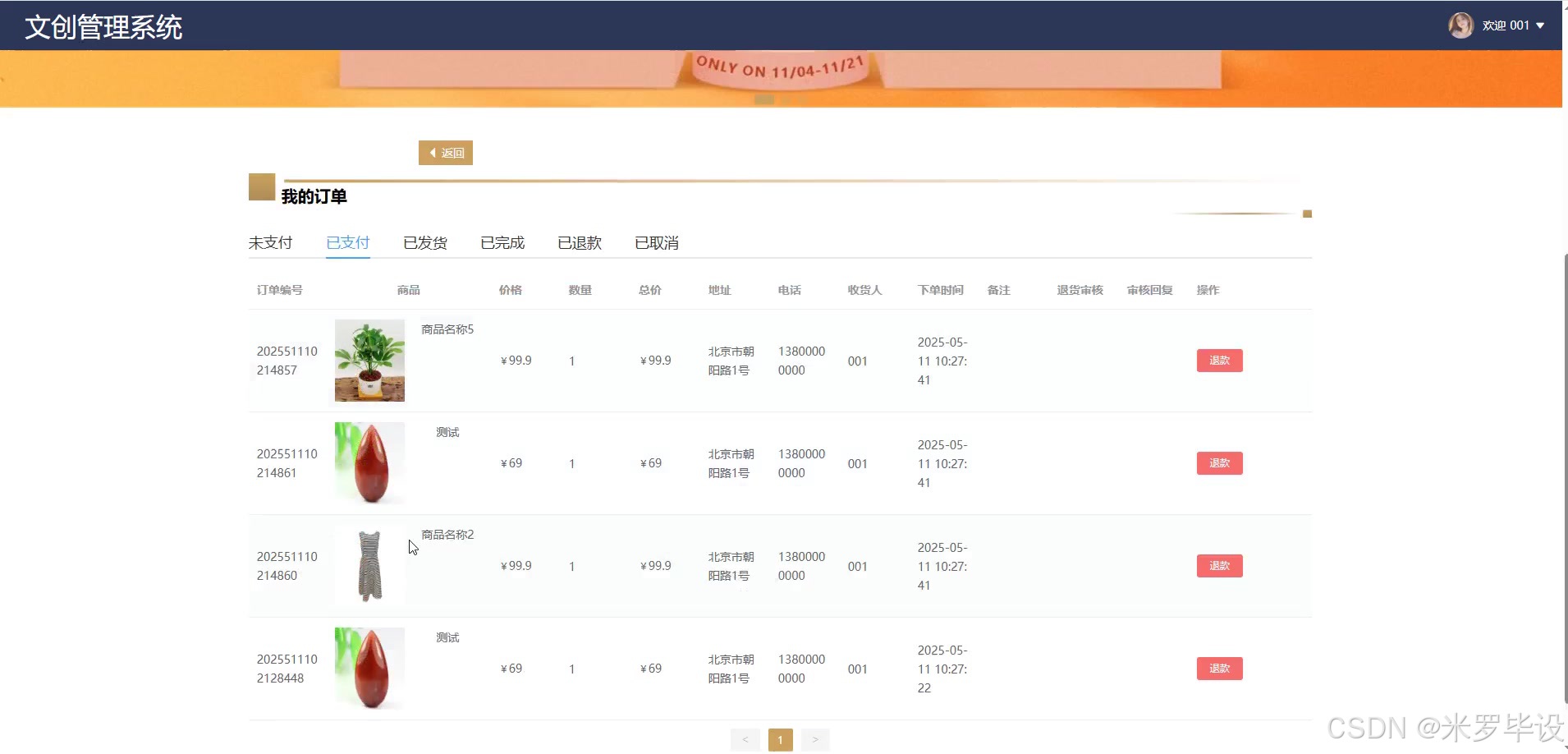
Task: Expand the 欢迎 001 user dropdown arrow
Action: pyautogui.click(x=1540, y=25)
